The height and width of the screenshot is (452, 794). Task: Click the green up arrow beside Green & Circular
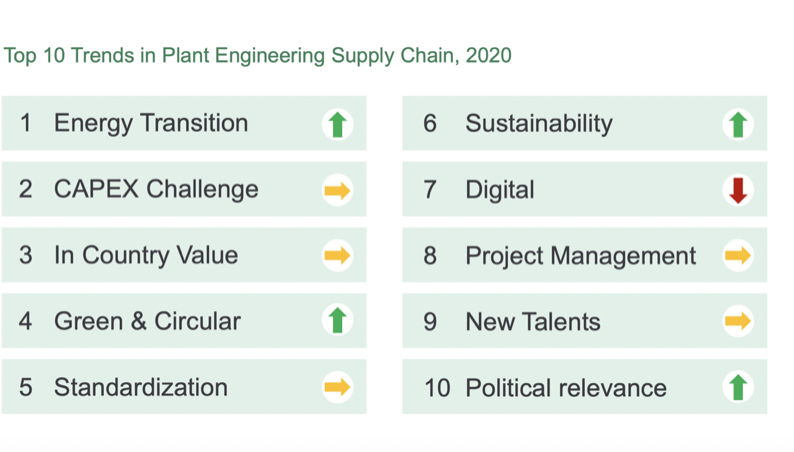[338, 321]
